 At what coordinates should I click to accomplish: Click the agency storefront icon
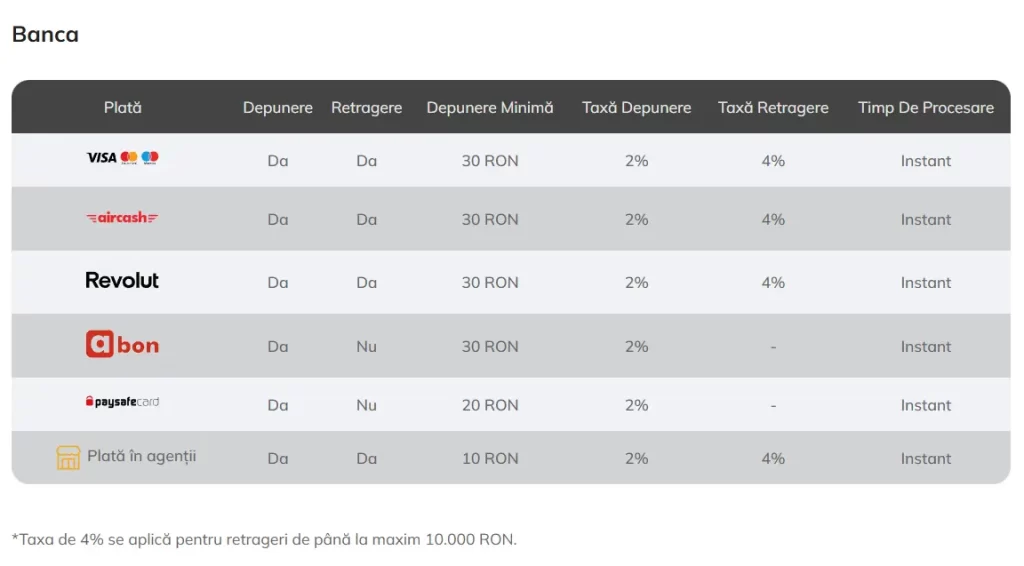tap(68, 458)
